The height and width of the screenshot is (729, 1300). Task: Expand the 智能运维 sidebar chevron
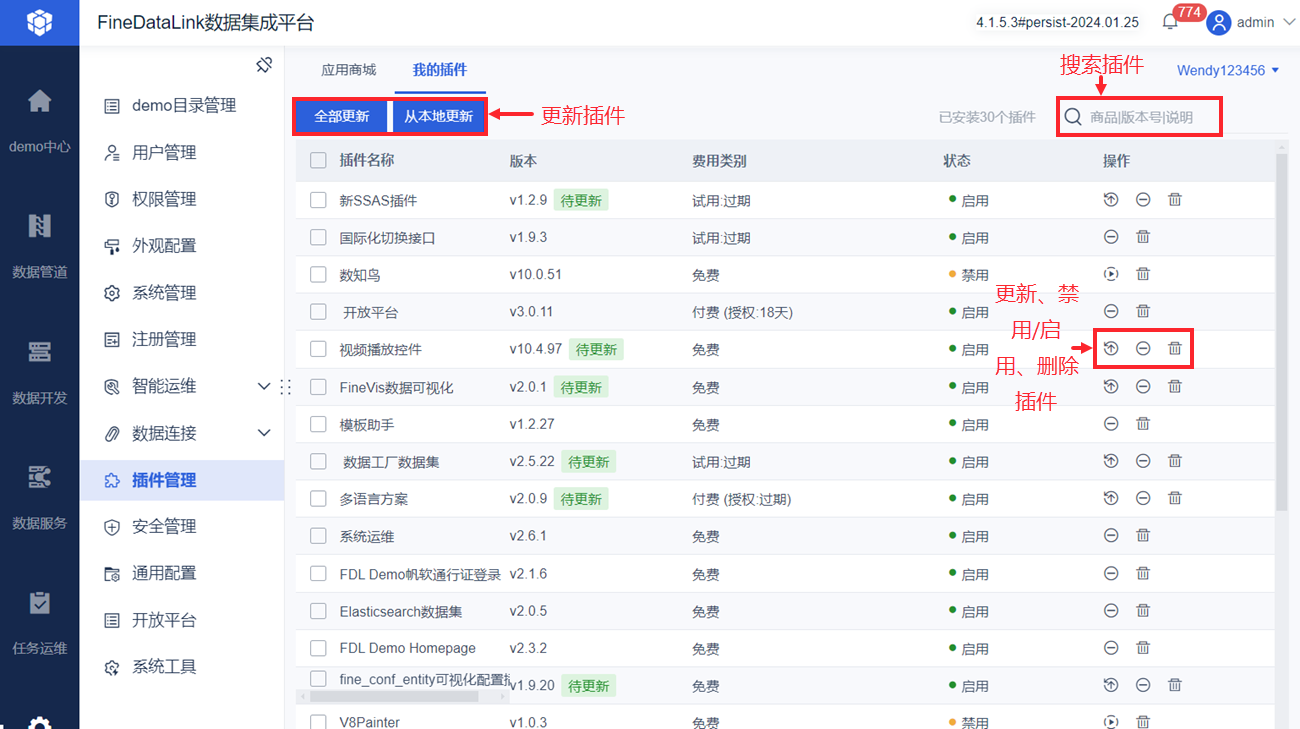pyautogui.click(x=264, y=386)
